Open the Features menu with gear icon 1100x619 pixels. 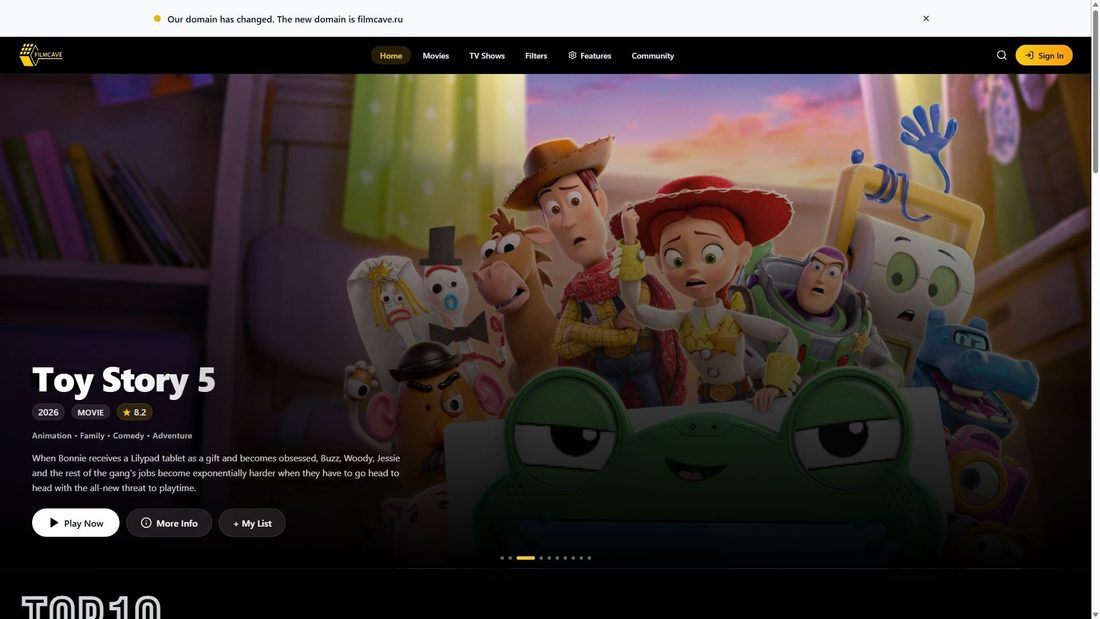coord(589,55)
